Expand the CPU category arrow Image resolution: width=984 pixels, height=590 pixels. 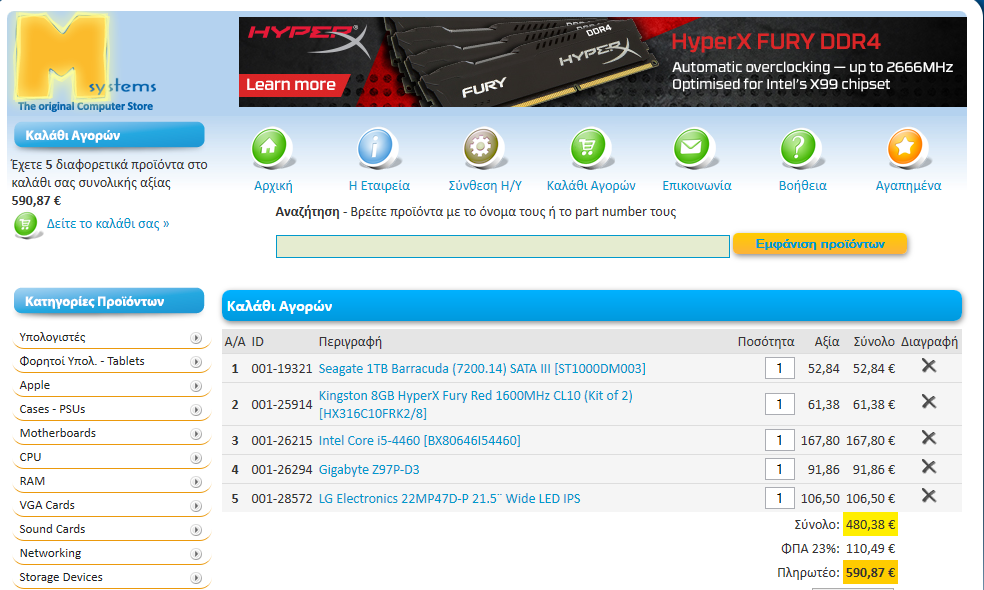point(196,458)
